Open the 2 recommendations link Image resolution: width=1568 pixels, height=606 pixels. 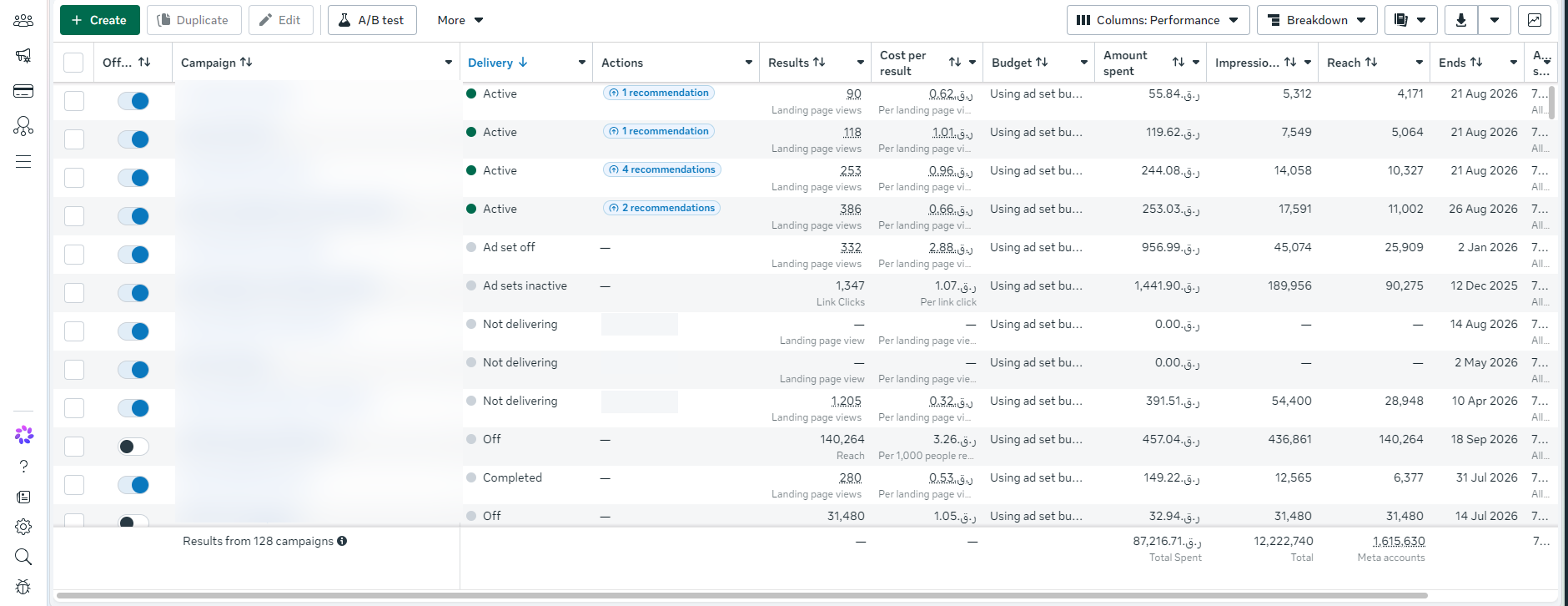pos(662,208)
